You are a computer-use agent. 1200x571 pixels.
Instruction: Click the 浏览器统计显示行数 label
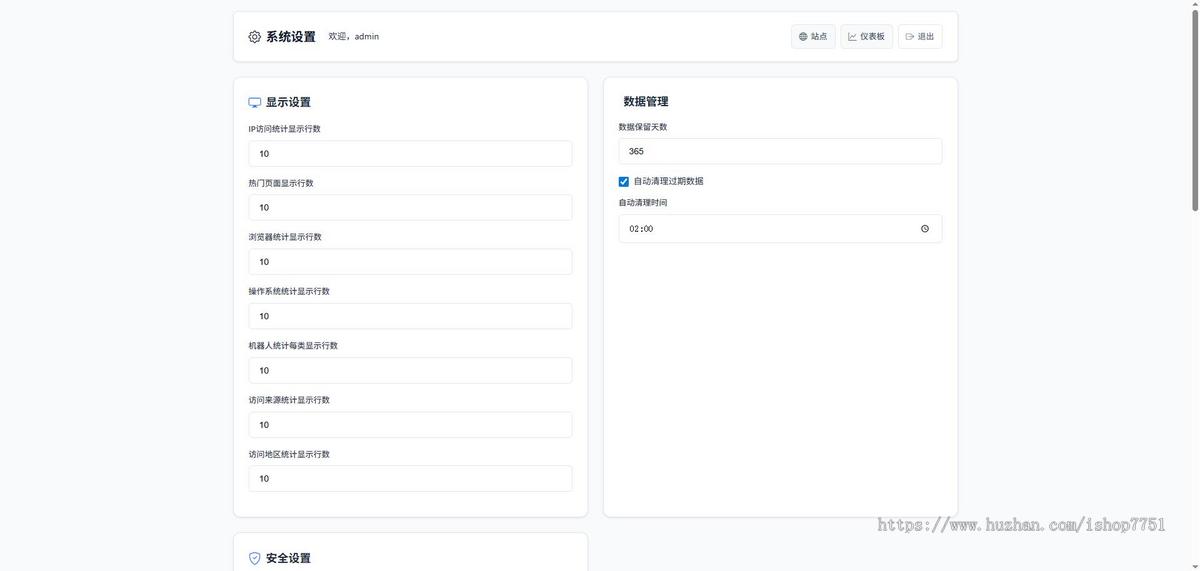285,237
